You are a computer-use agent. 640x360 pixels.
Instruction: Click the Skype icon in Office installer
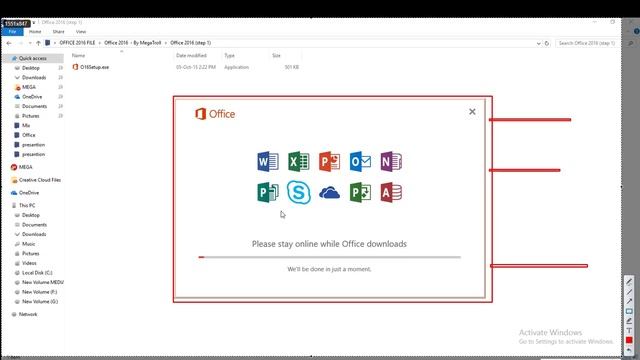coord(298,192)
